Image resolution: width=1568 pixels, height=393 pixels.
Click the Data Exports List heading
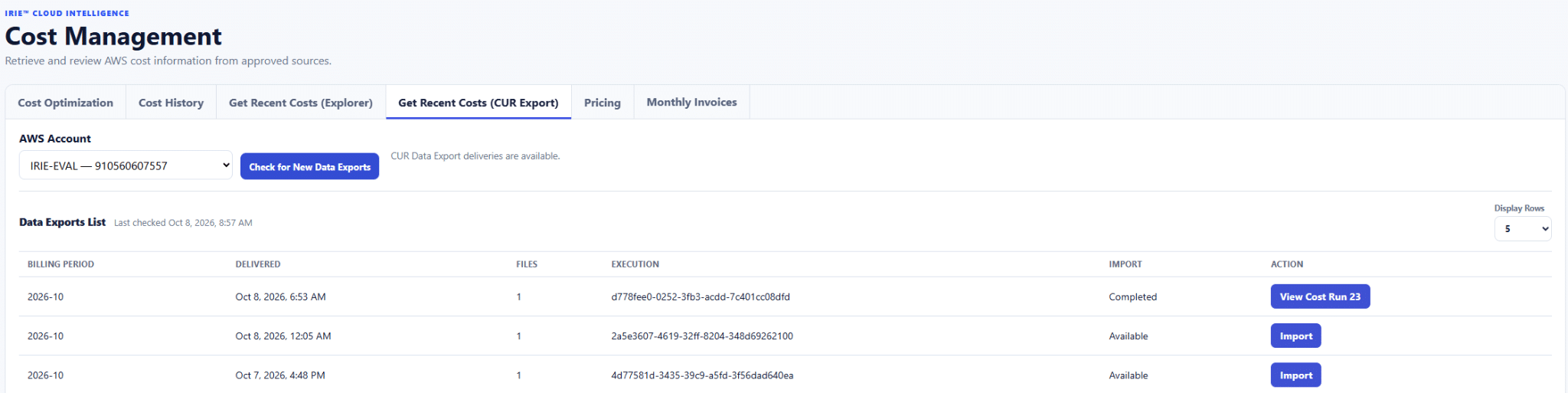pos(62,222)
